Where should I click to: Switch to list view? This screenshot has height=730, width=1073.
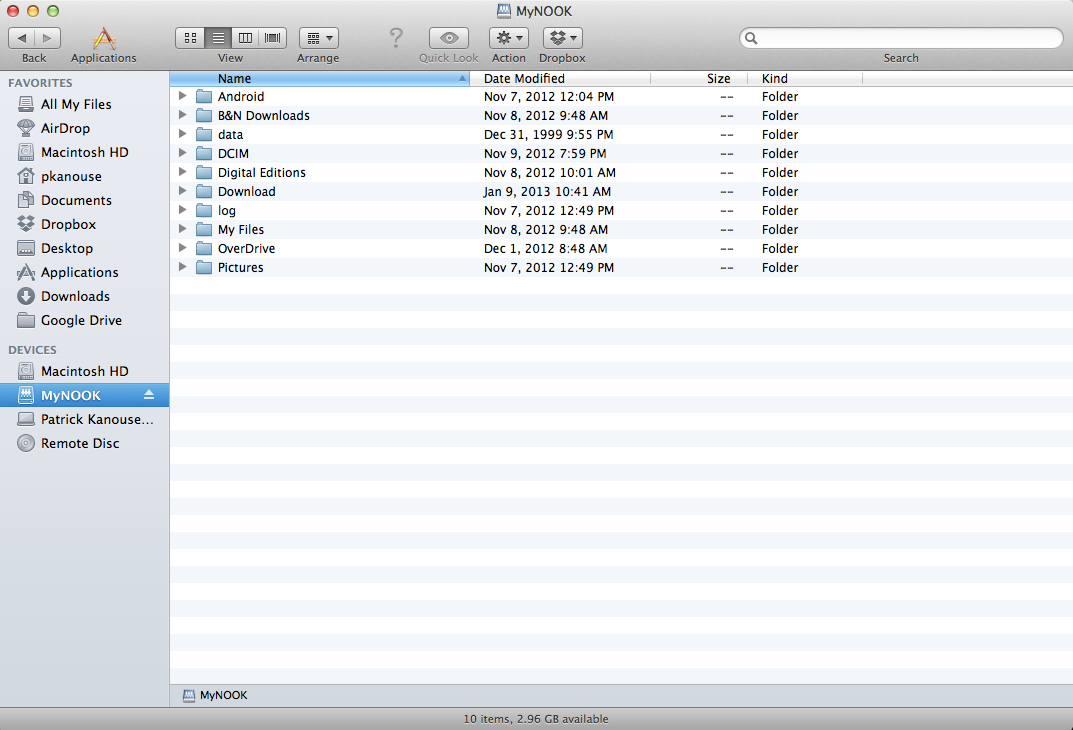(x=218, y=38)
